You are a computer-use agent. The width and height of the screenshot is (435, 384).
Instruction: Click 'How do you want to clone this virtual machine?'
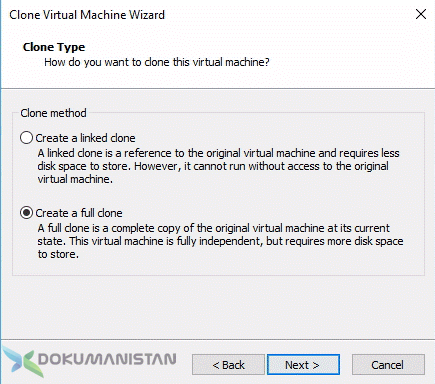[157, 62]
